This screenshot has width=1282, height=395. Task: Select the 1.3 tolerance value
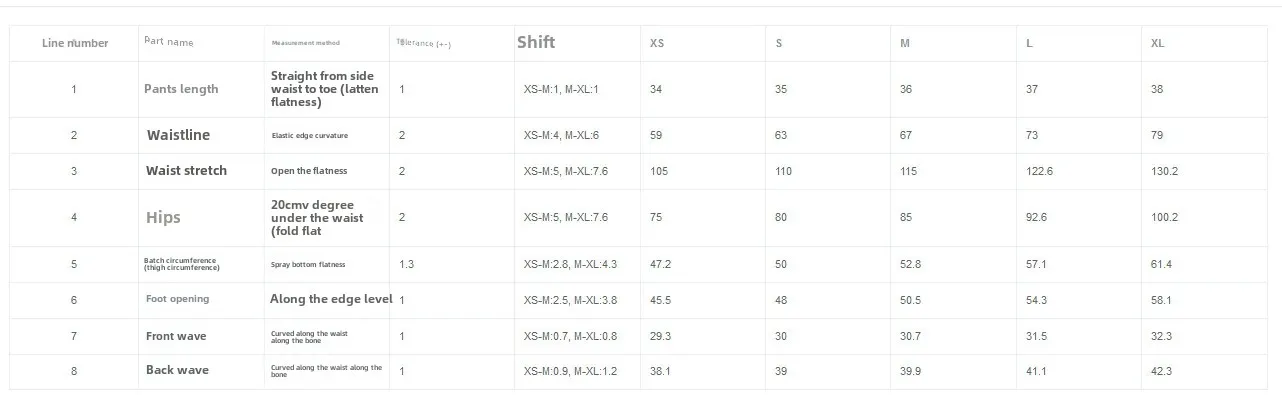(407, 264)
